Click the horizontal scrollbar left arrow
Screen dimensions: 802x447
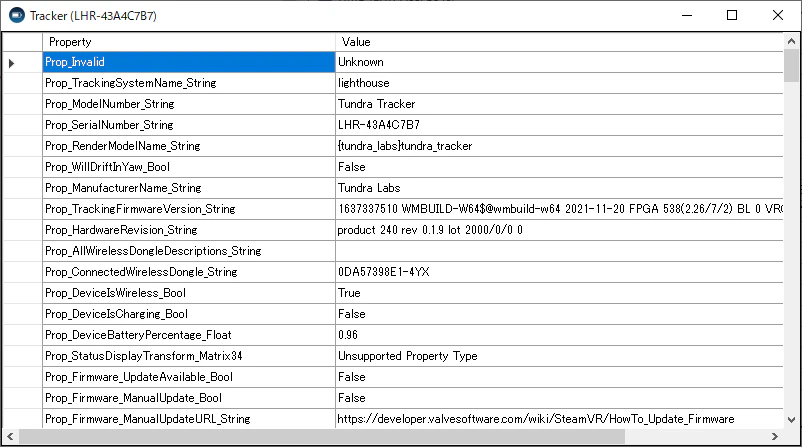coord(10,436)
